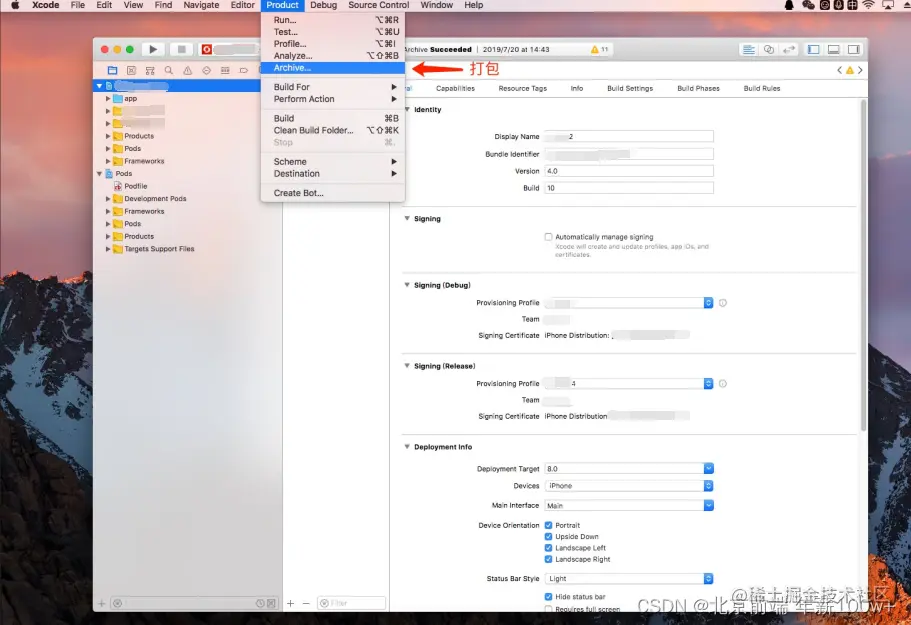
Task: Select Archive... in Product menu
Action: point(333,68)
